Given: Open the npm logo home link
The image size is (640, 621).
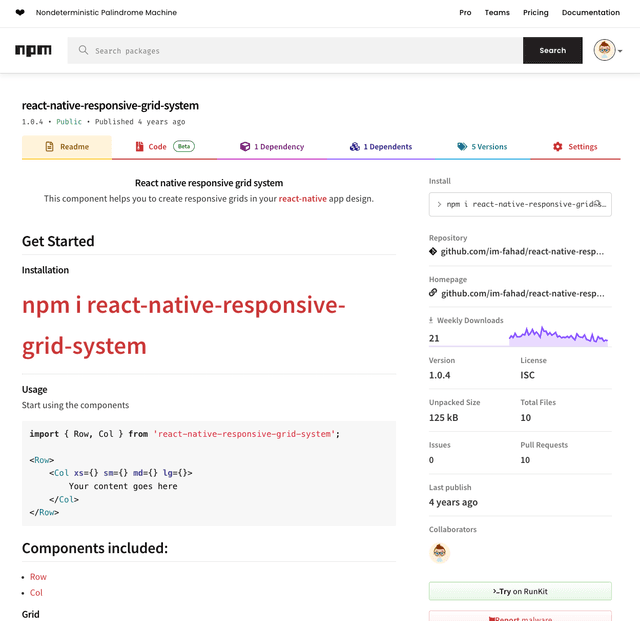Looking at the screenshot, I should click(33, 50).
